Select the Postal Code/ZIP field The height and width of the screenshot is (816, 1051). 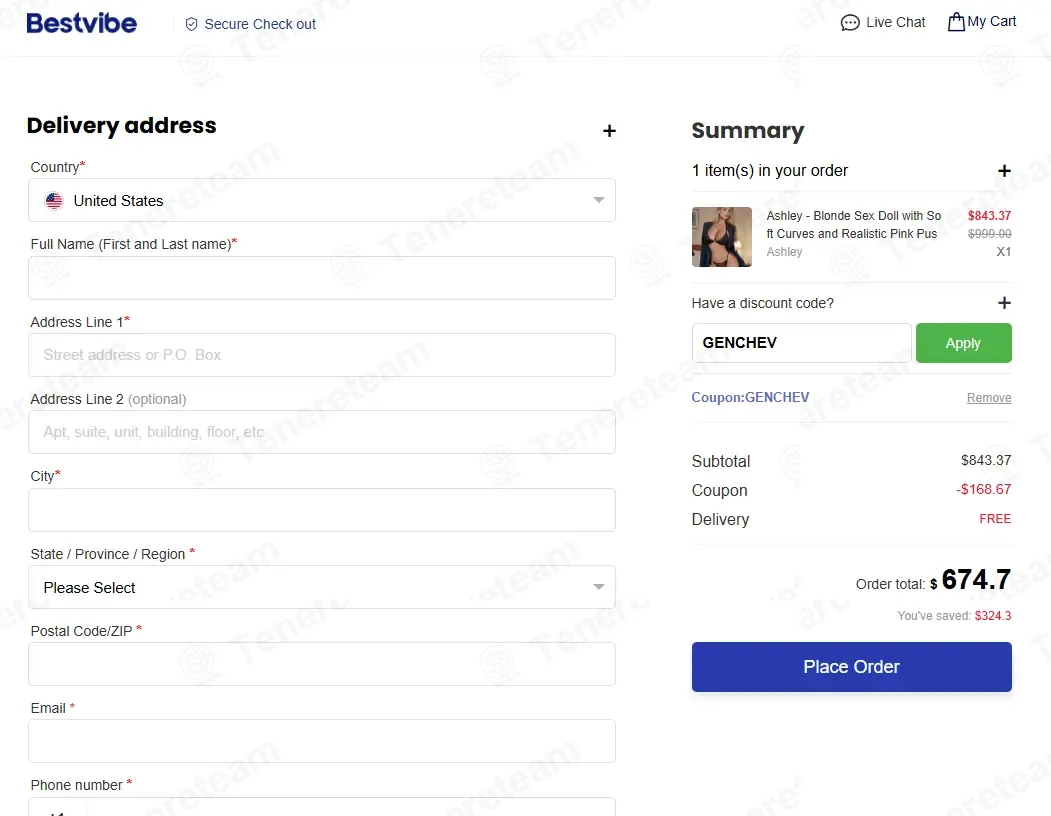point(322,664)
